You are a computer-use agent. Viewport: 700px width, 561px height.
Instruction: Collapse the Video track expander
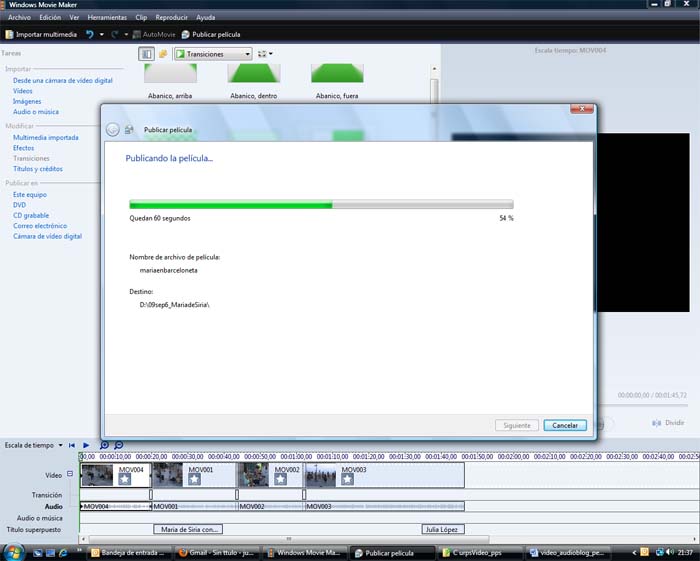(70, 474)
